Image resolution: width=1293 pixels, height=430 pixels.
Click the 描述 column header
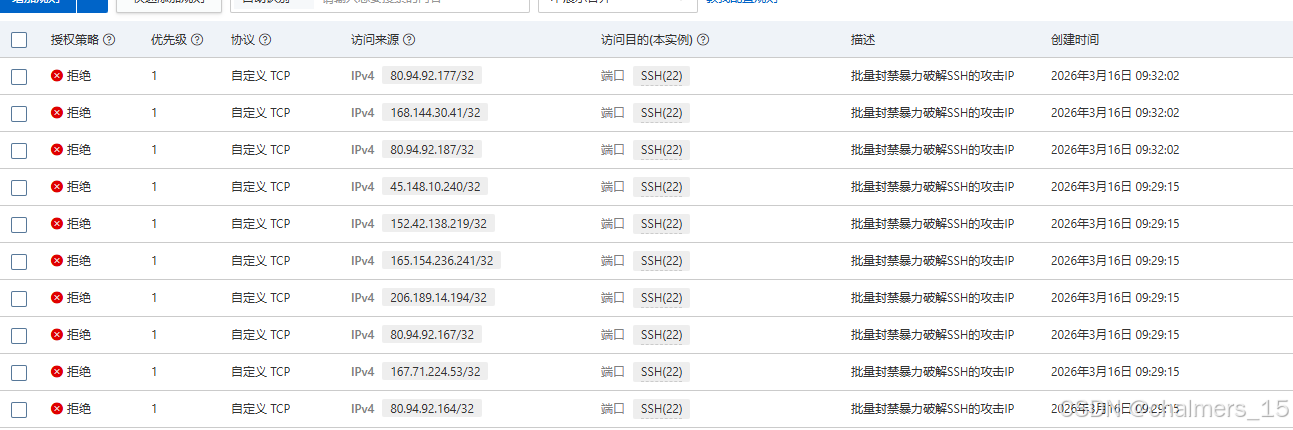pyautogui.click(x=863, y=40)
